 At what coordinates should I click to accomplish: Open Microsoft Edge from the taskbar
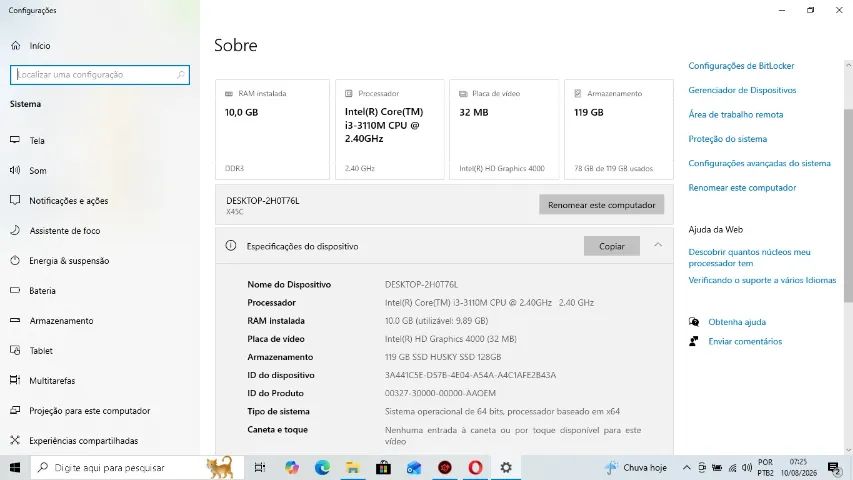322,467
